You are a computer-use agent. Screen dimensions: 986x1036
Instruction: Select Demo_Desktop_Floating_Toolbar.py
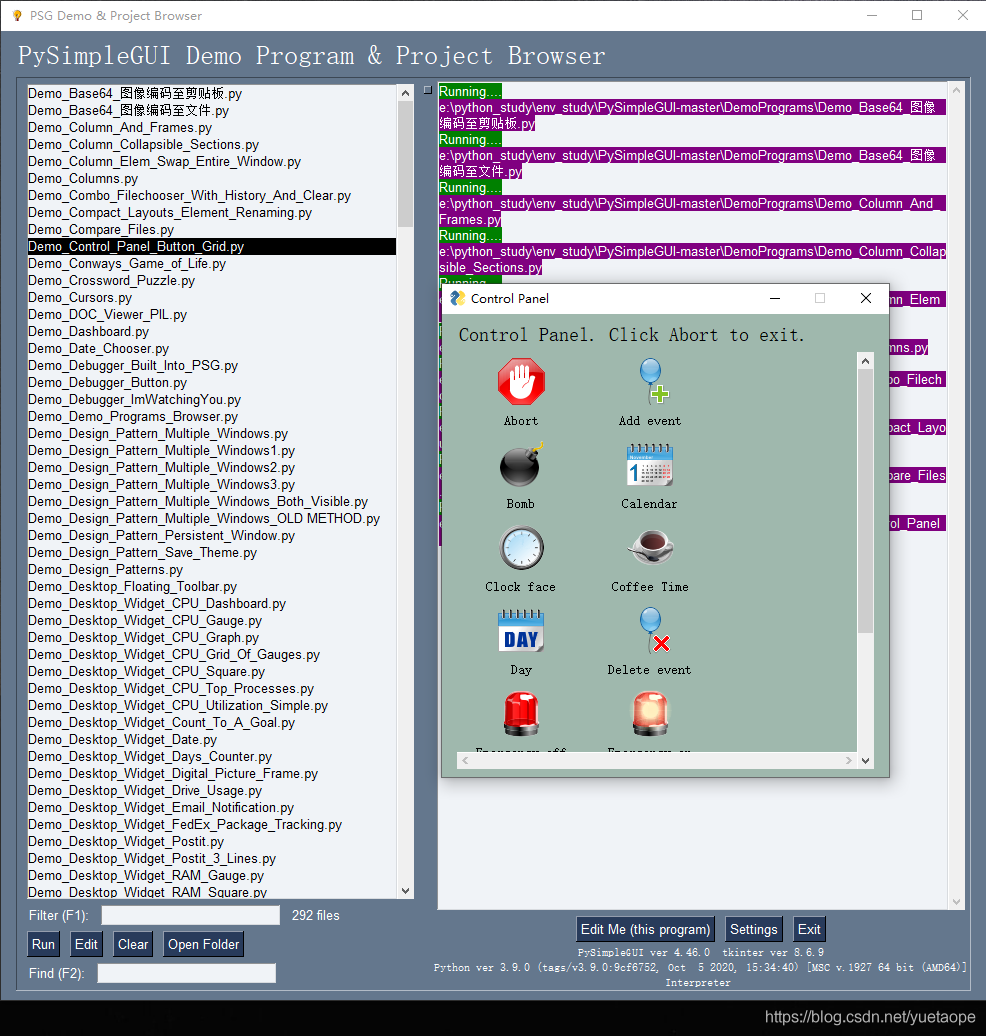pyautogui.click(x=211, y=587)
